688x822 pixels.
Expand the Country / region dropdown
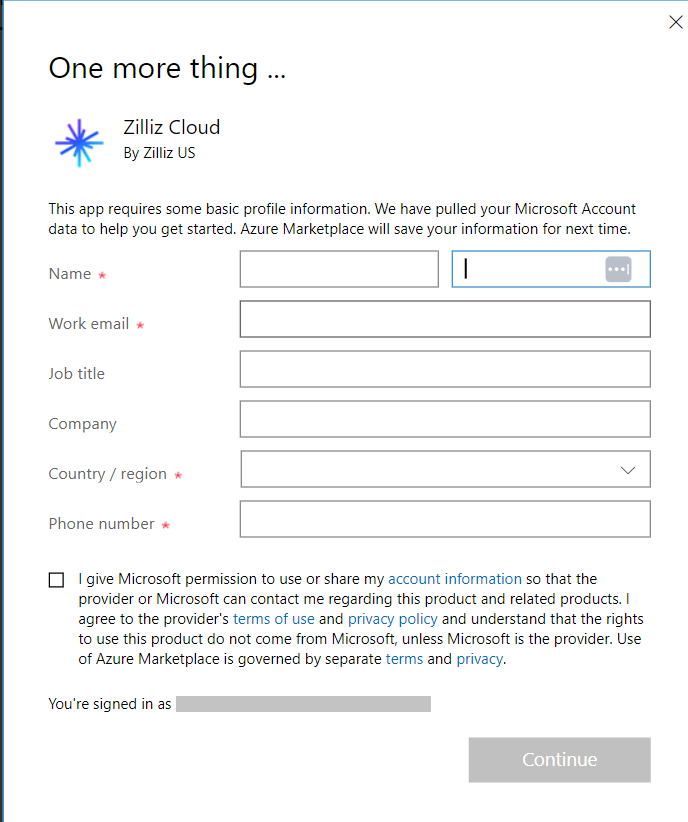[445, 469]
